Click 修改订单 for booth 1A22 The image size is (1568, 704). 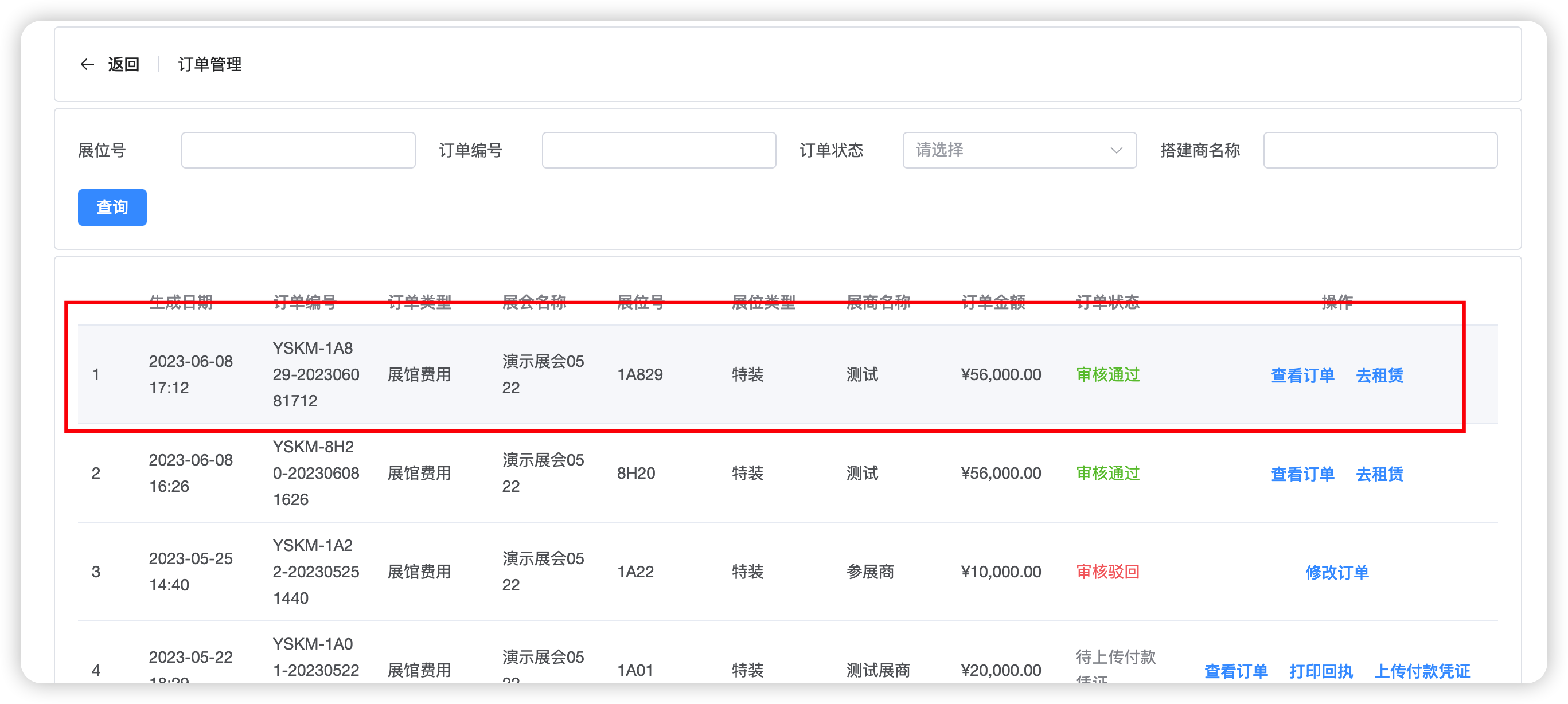coord(1337,573)
